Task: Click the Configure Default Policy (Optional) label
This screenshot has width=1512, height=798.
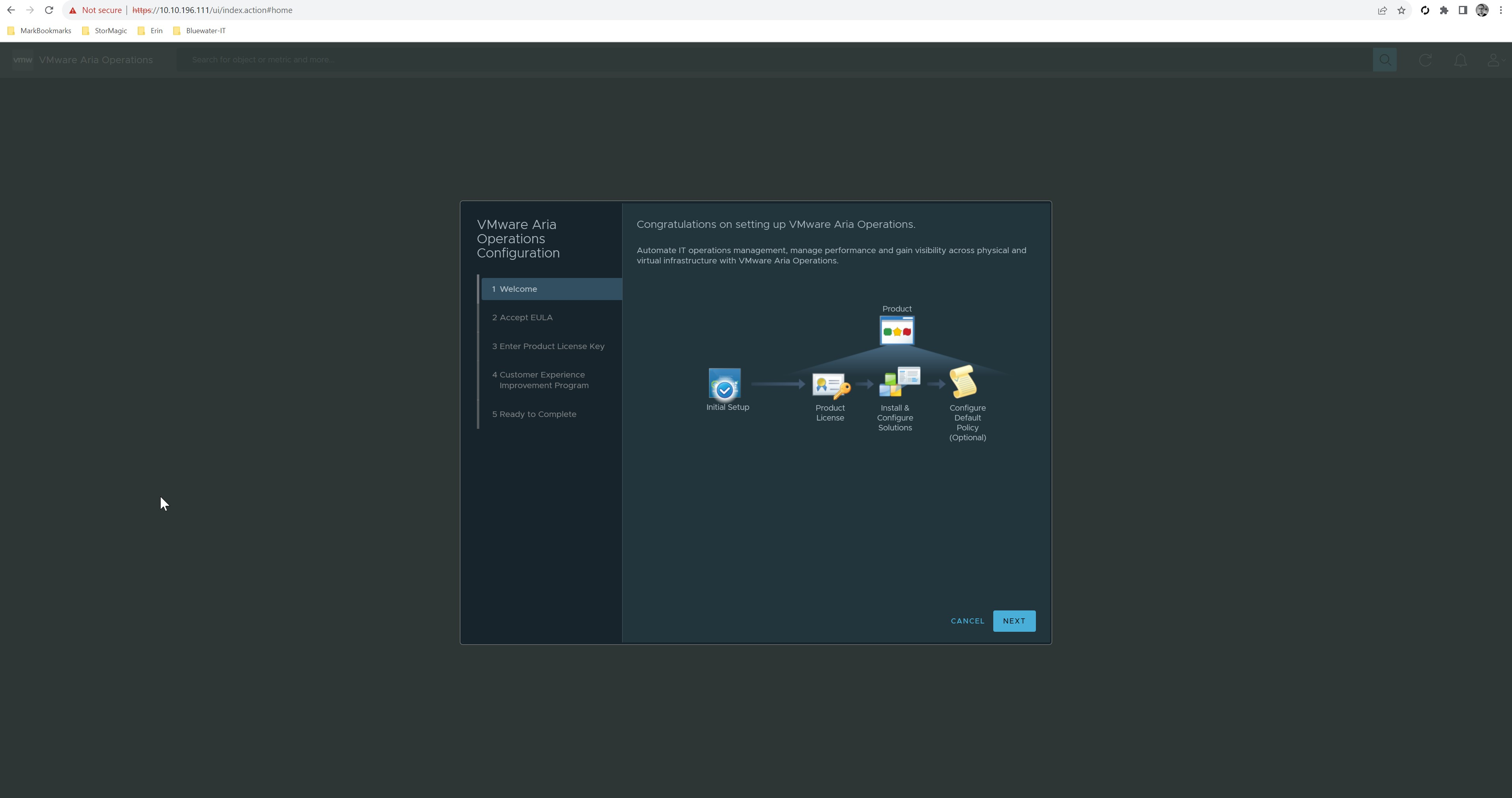Action: click(968, 423)
